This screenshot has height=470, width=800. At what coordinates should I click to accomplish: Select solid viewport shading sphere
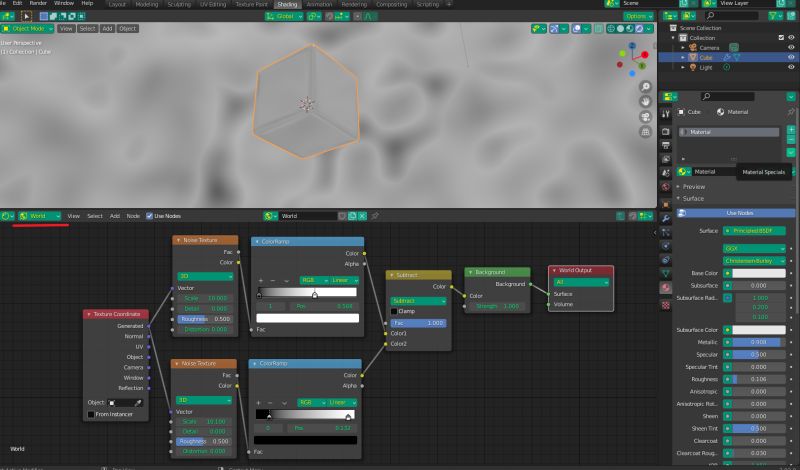pos(620,29)
